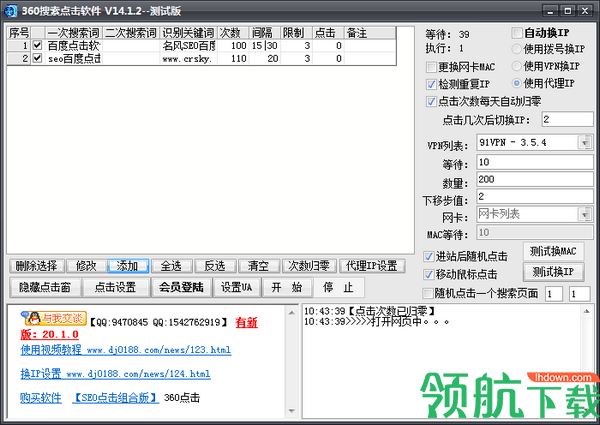Toggle checkbox for row 1 百度点击软
This screenshot has width=600, height=425.
pyautogui.click(x=37, y=46)
